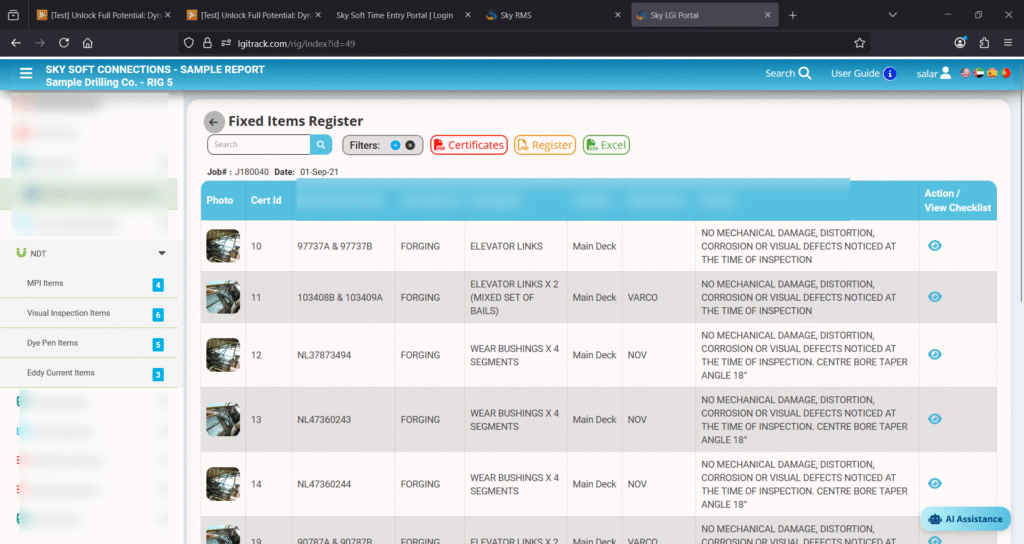This screenshot has height=544, width=1024.
Task: View checklist for Cert Id 11
Action: click(x=935, y=296)
